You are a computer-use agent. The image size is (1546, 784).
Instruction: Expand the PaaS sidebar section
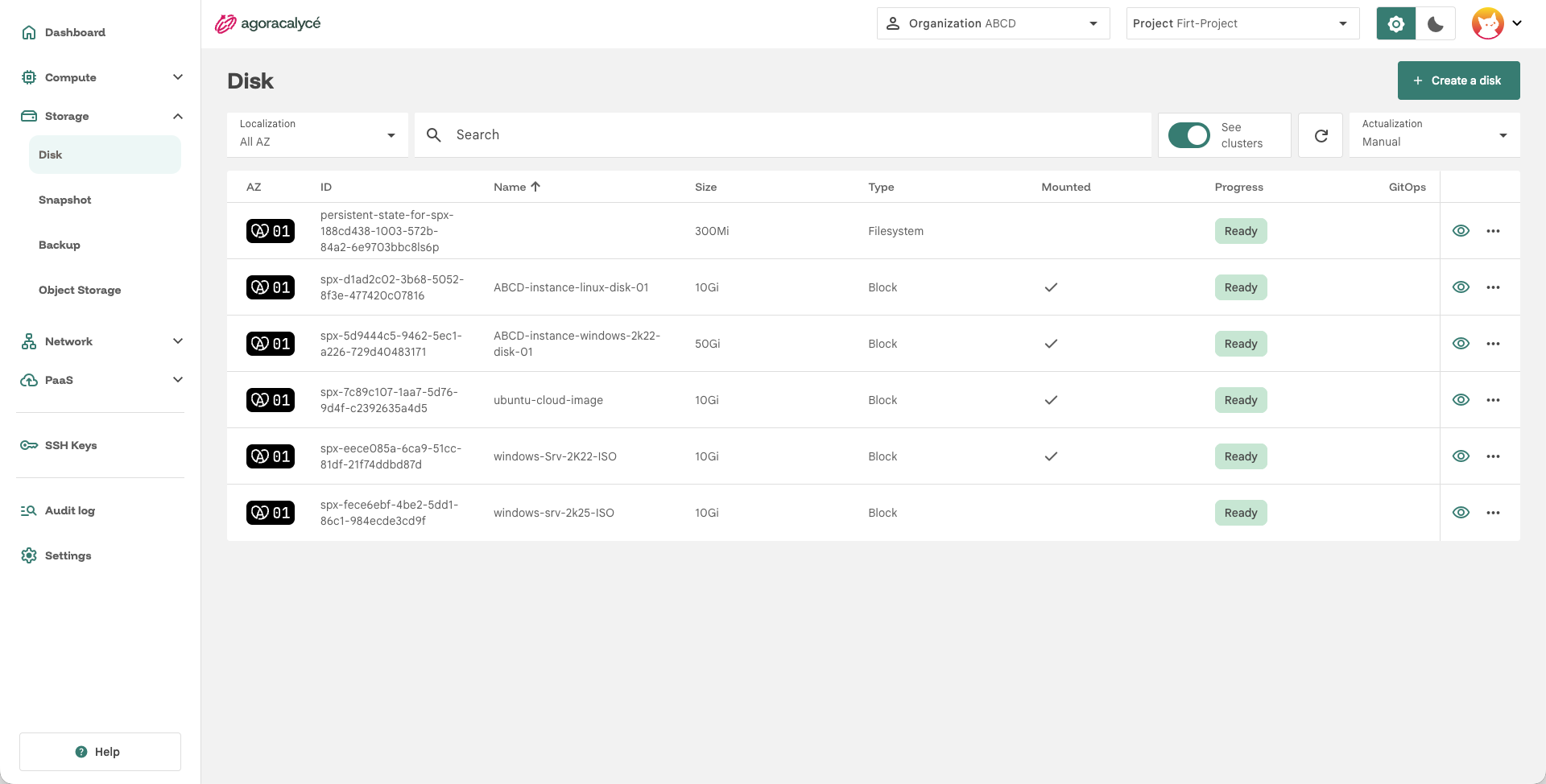click(x=101, y=380)
